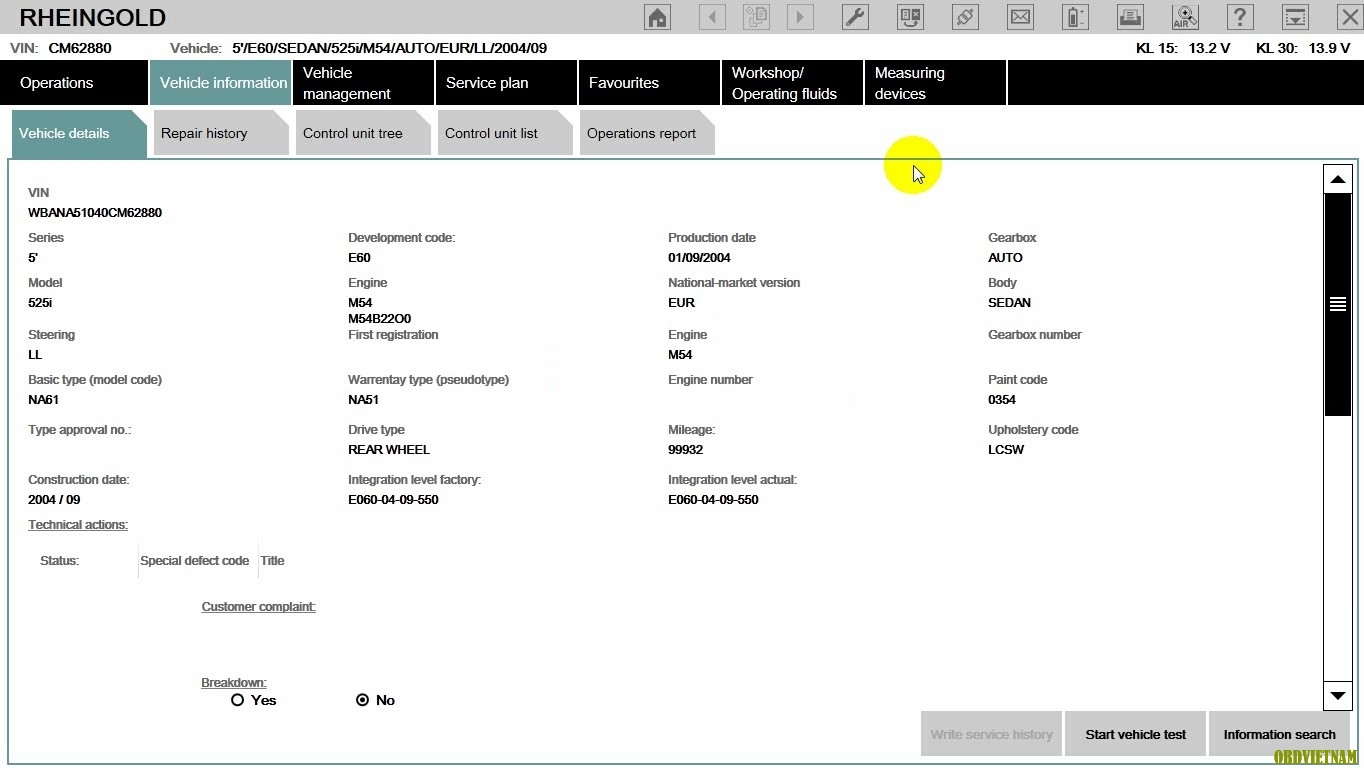Click the Status column header
Image resolution: width=1364 pixels, height=768 pixels.
(59, 561)
